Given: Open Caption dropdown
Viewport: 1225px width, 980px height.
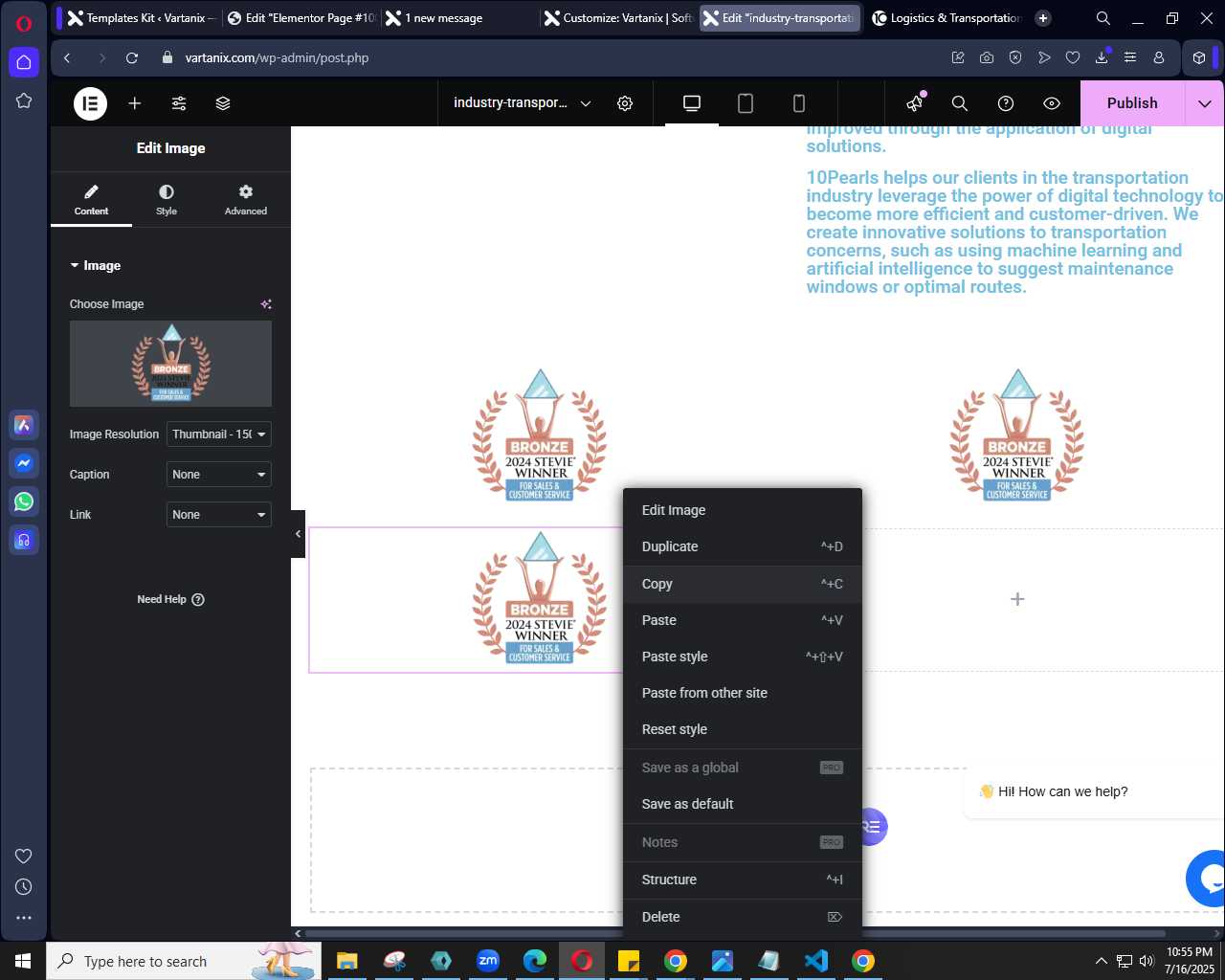Looking at the screenshot, I should 219,475.
